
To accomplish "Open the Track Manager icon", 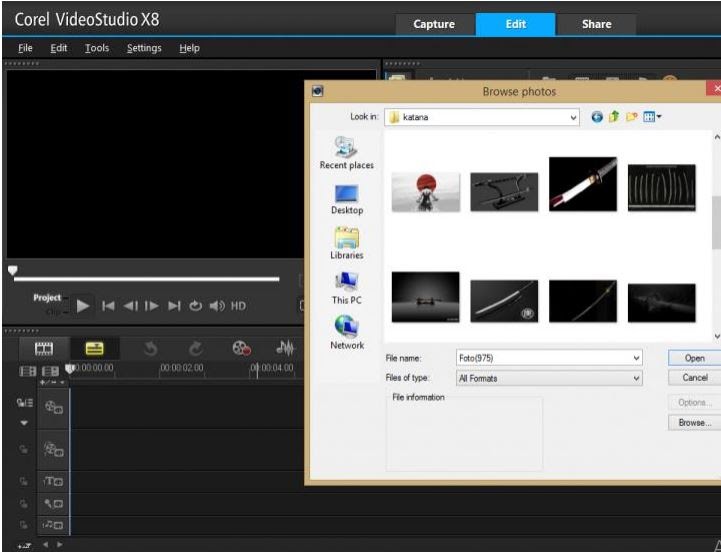I will tap(24, 403).
